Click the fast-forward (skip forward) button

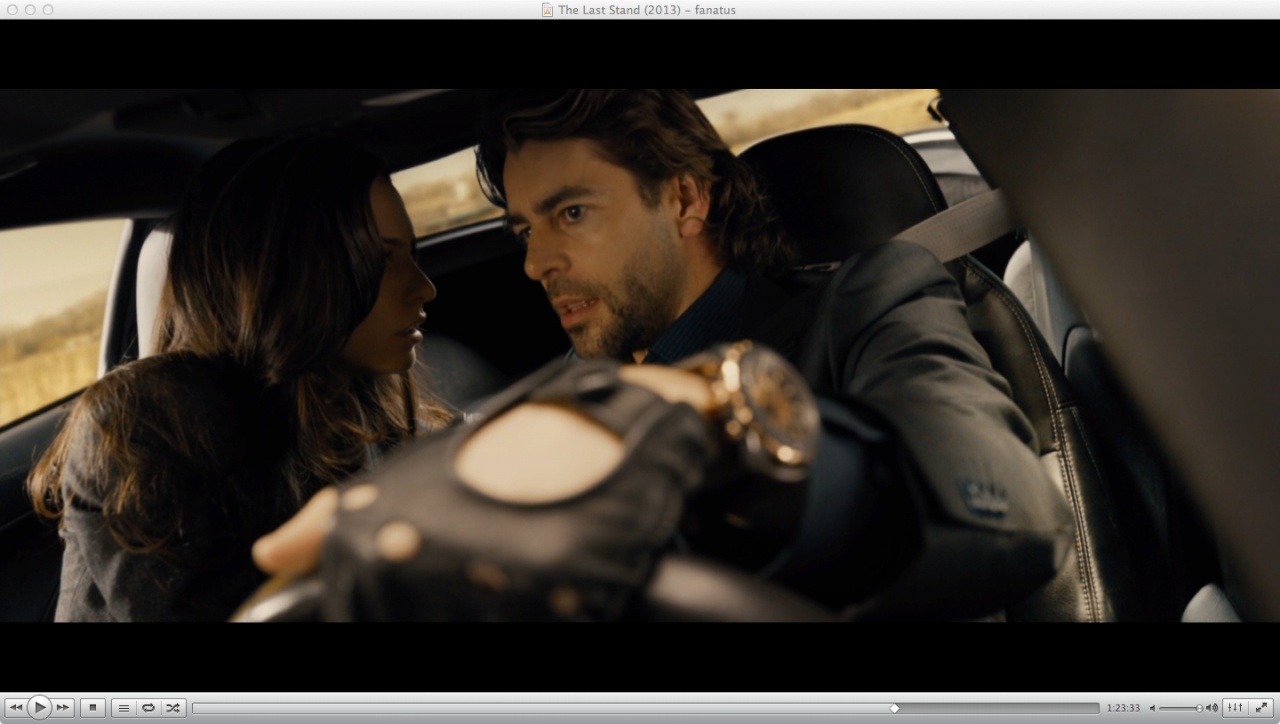point(63,708)
